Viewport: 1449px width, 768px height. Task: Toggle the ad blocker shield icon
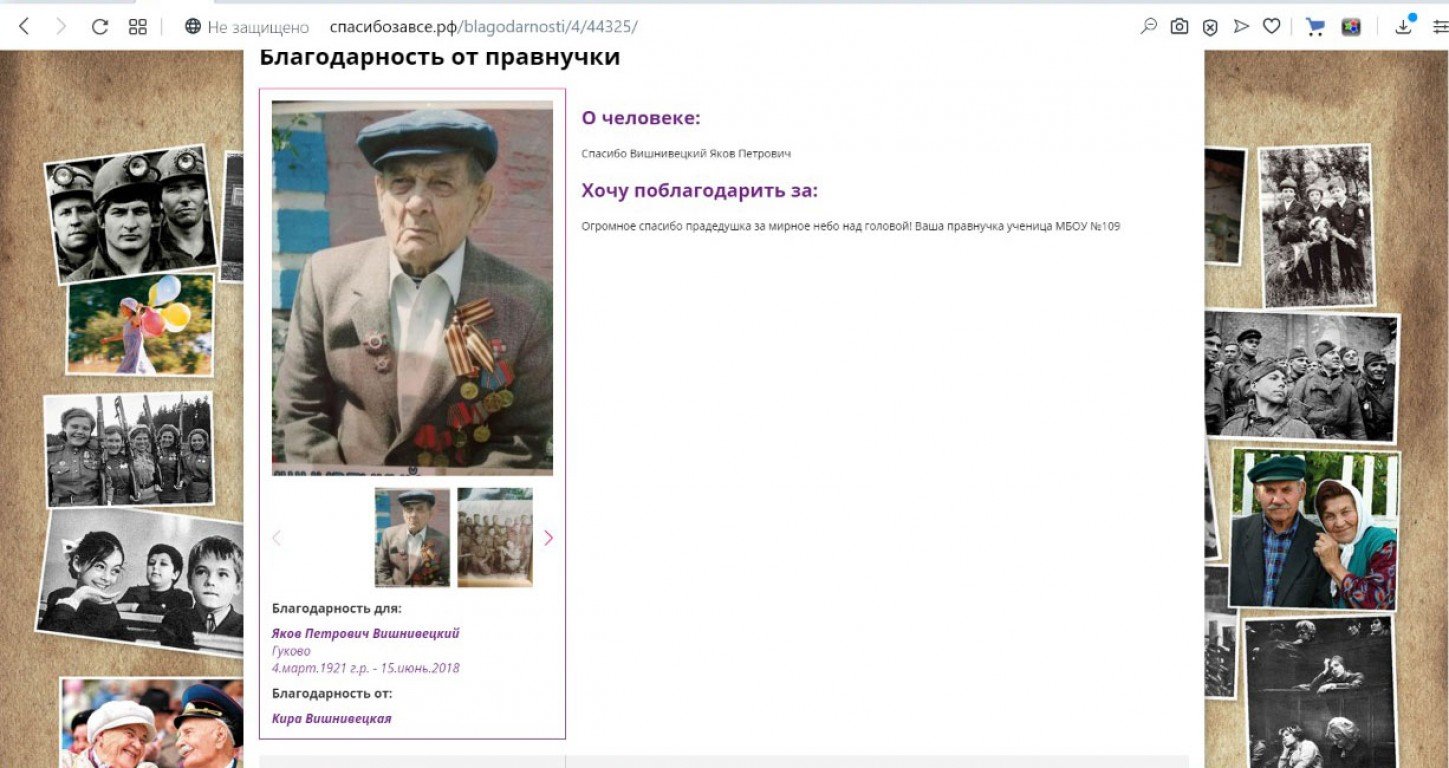click(x=1210, y=27)
